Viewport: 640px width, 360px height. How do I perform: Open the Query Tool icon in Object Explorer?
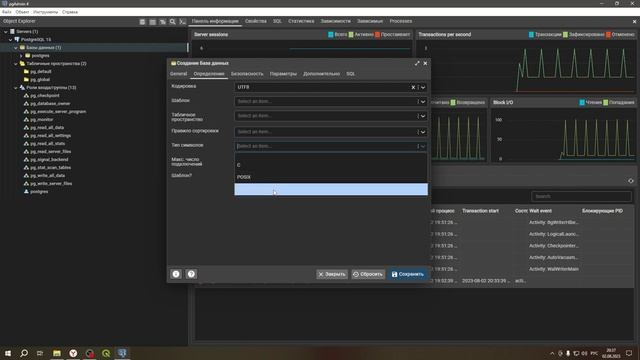[x=142, y=22]
